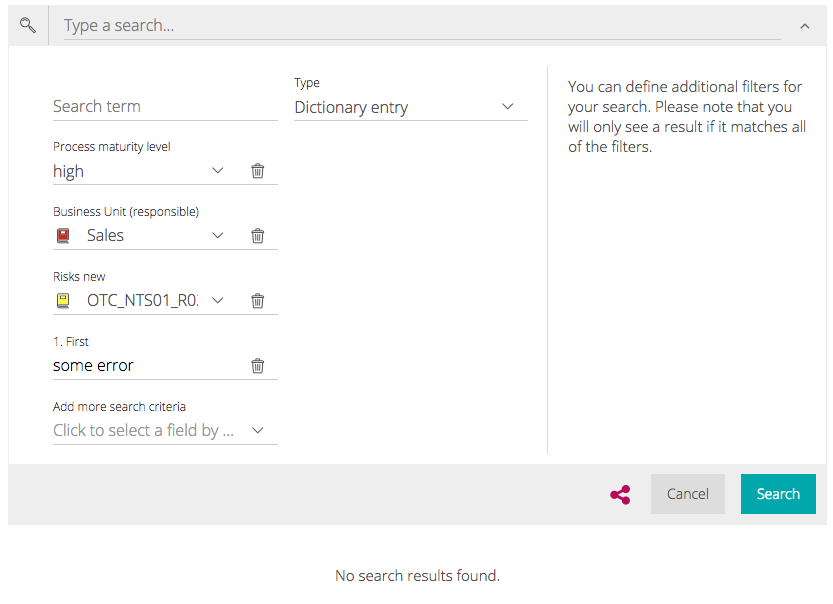The width and height of the screenshot is (833, 604).
Task: Click the pink share icon
Action: tap(620, 495)
